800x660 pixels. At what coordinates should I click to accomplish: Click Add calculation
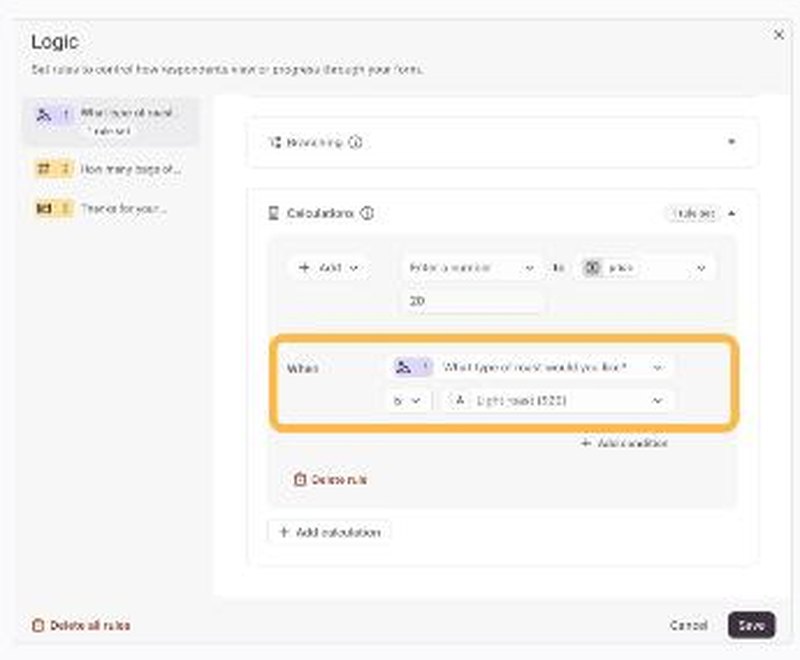330,532
